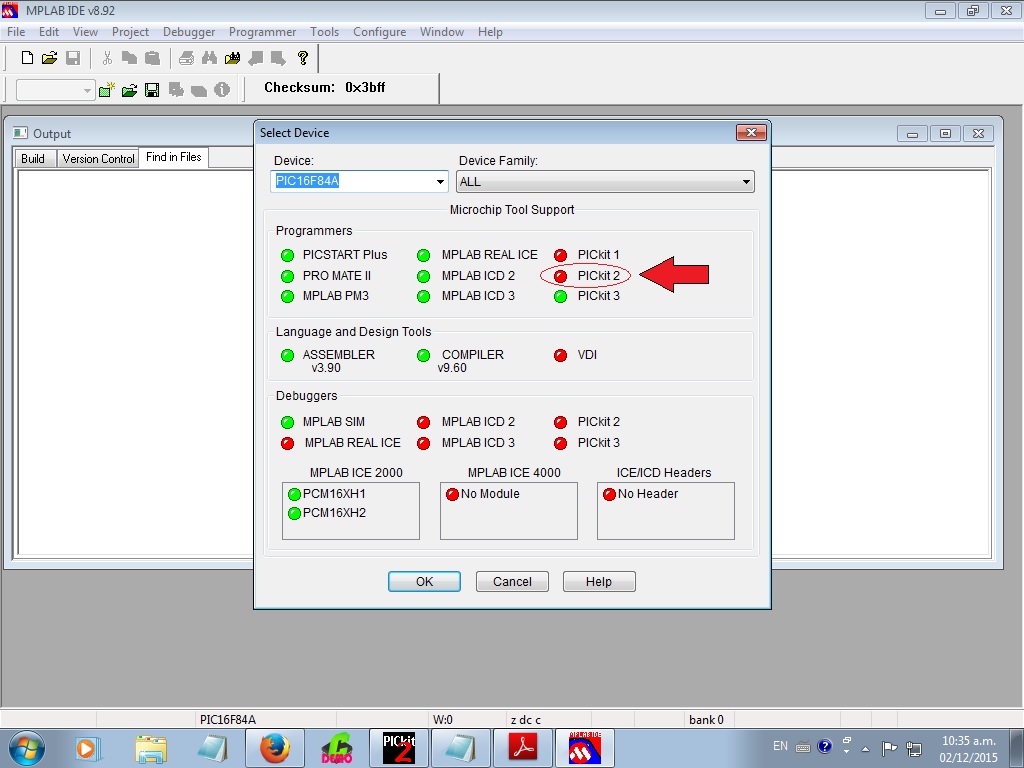Viewport: 1024px width, 768px height.
Task: Click the Open File toolbar icon
Action: point(50,58)
